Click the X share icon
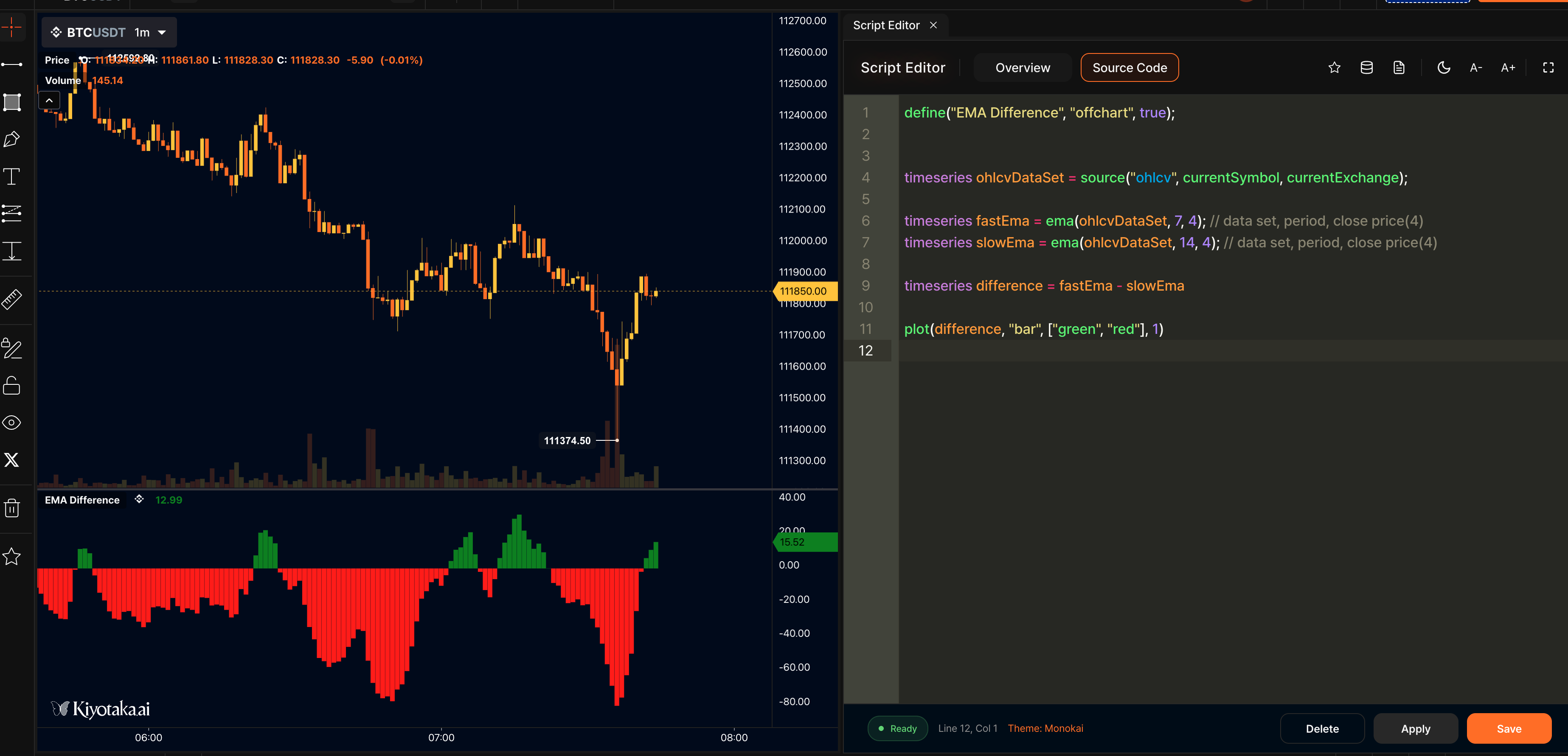Screen dimensions: 1568x756 tap(11, 460)
